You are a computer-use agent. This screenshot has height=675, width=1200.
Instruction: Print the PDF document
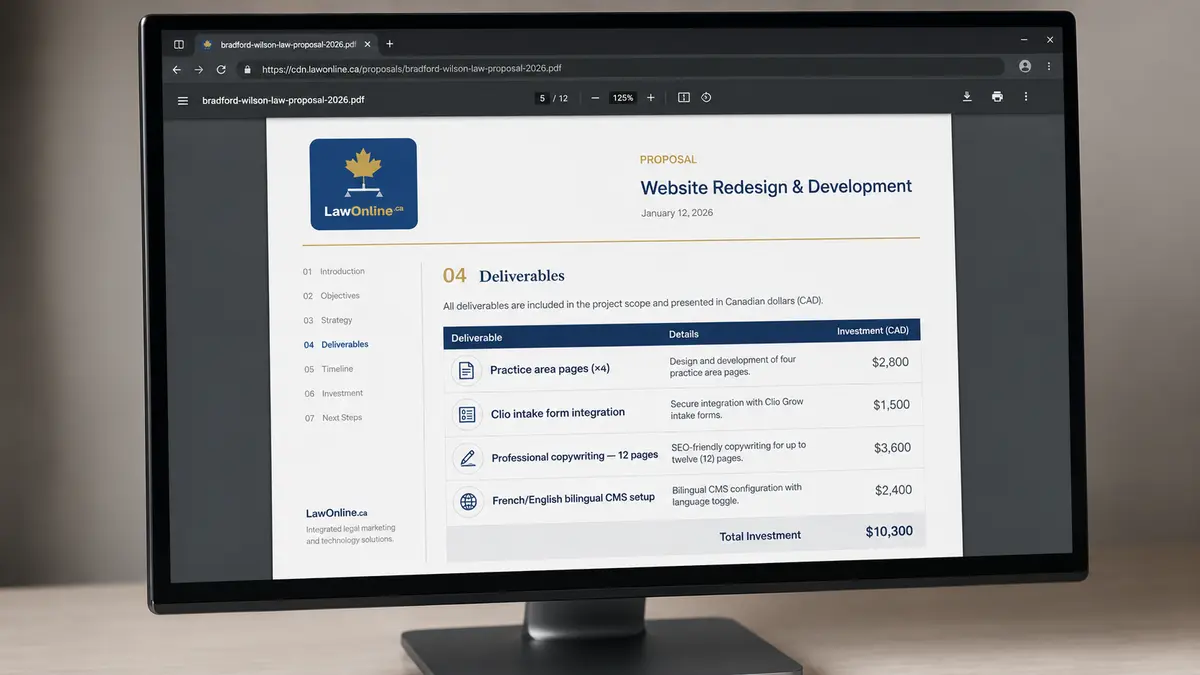point(997,97)
